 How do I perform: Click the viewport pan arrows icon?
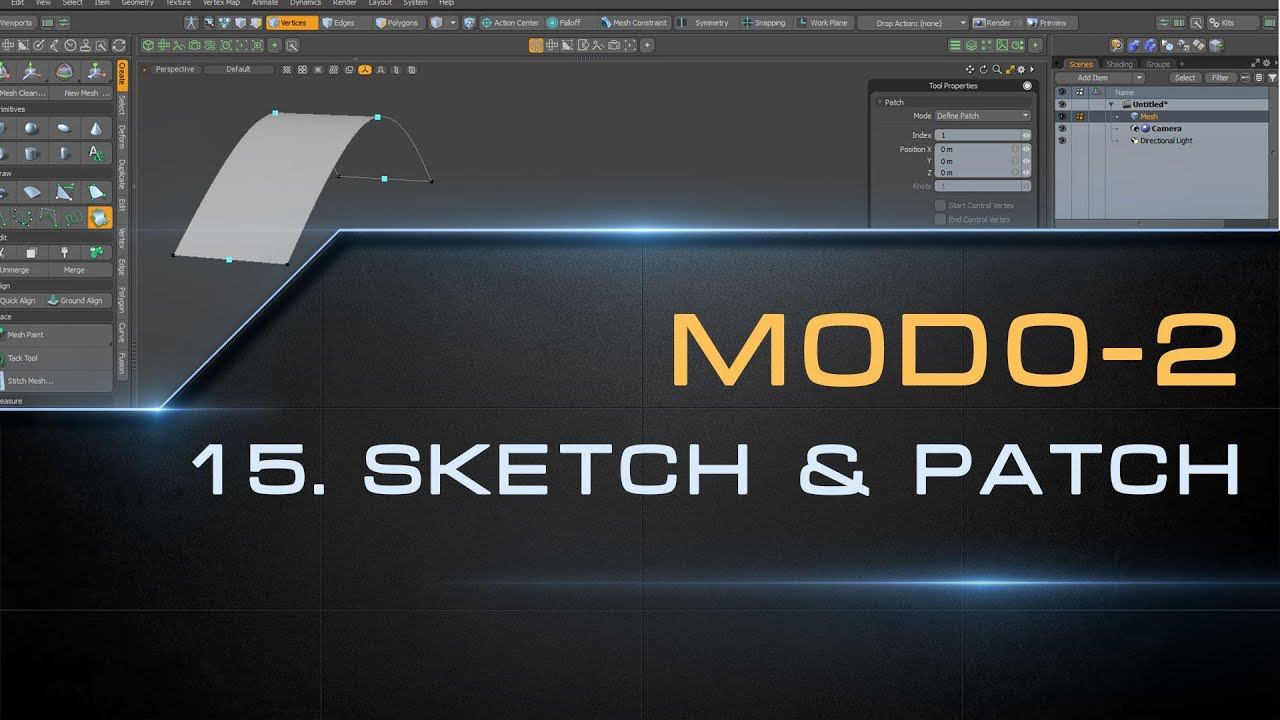(970, 69)
